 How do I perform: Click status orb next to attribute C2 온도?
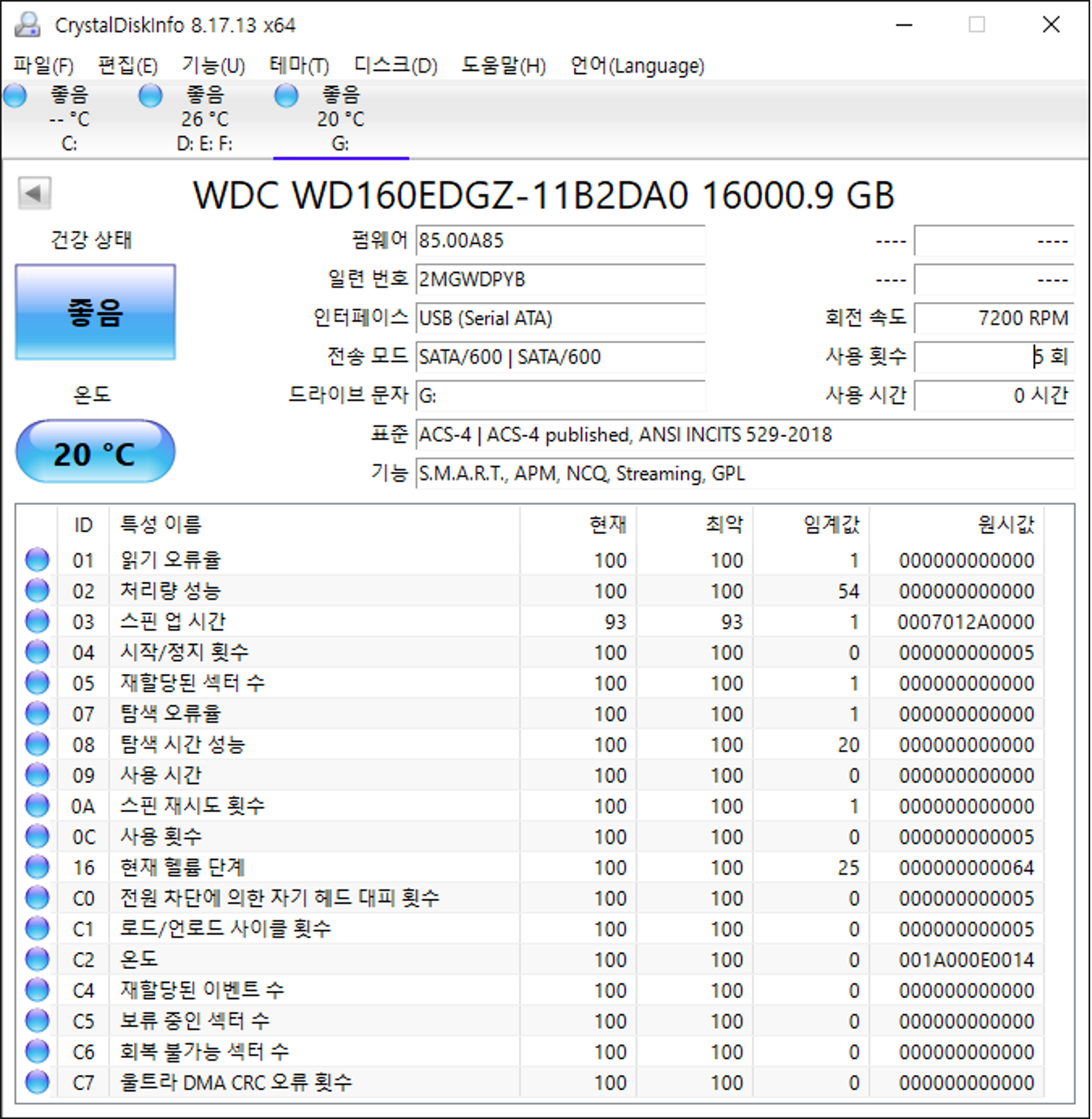click(x=37, y=959)
